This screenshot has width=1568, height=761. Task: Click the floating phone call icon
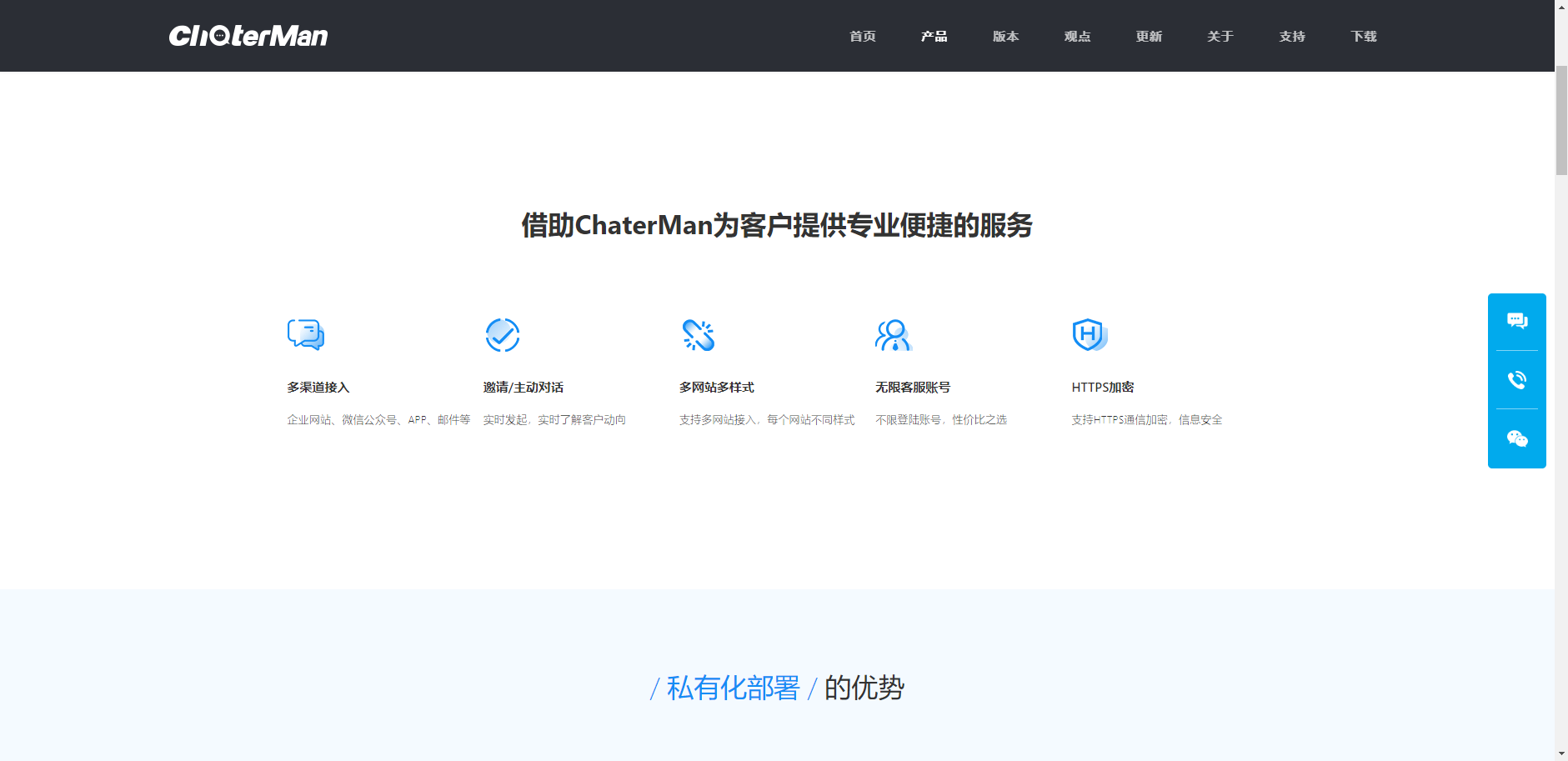tap(1517, 380)
